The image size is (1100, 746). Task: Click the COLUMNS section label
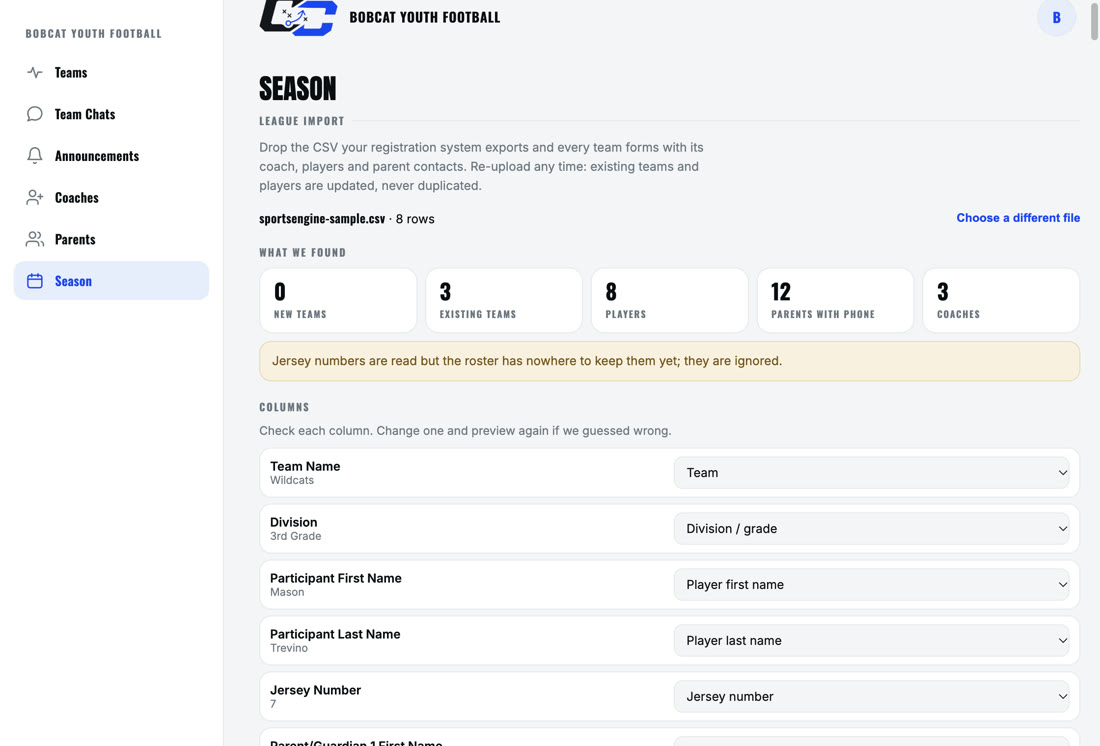[x=284, y=407]
